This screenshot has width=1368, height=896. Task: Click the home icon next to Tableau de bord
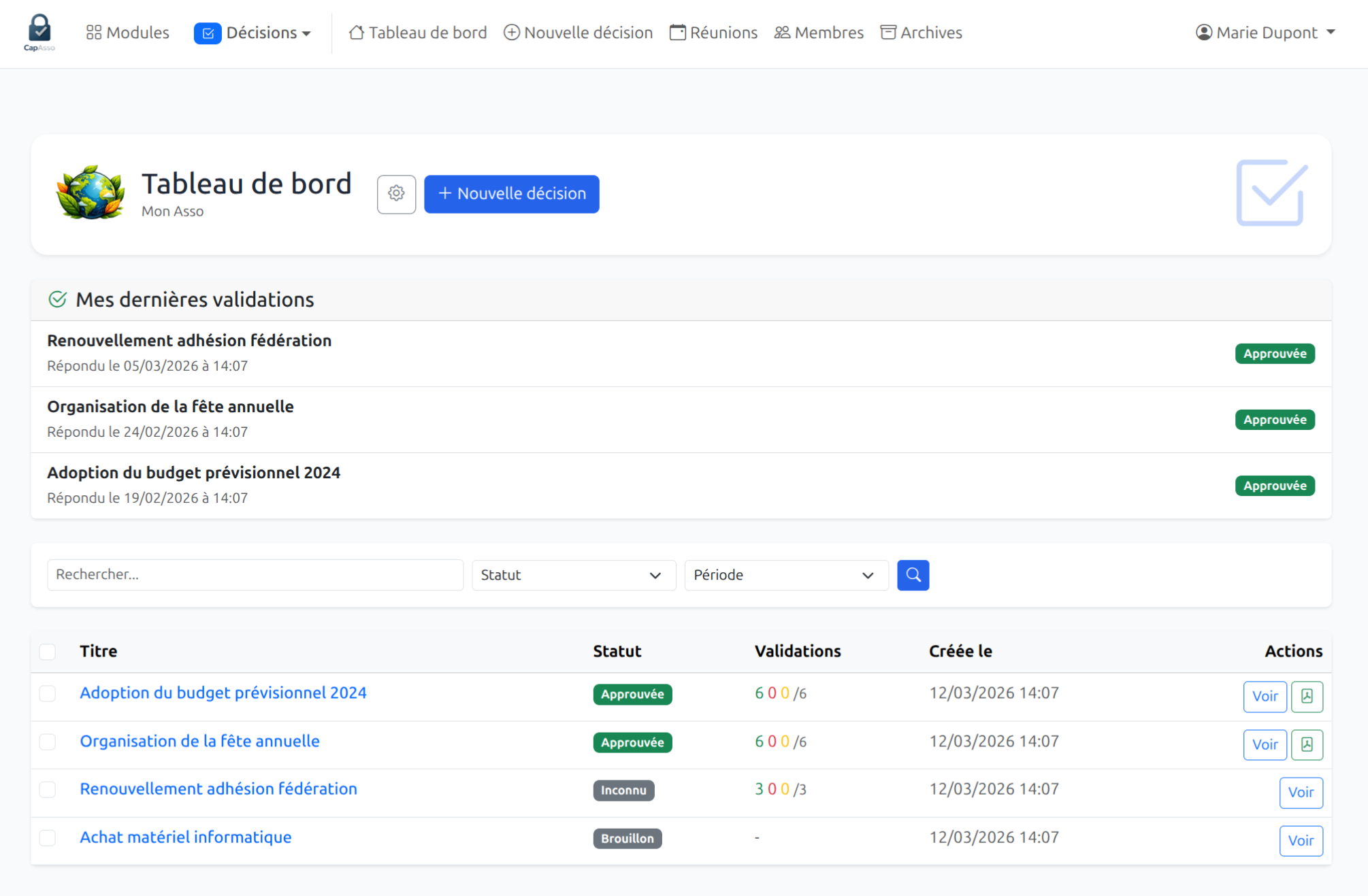[x=357, y=32]
